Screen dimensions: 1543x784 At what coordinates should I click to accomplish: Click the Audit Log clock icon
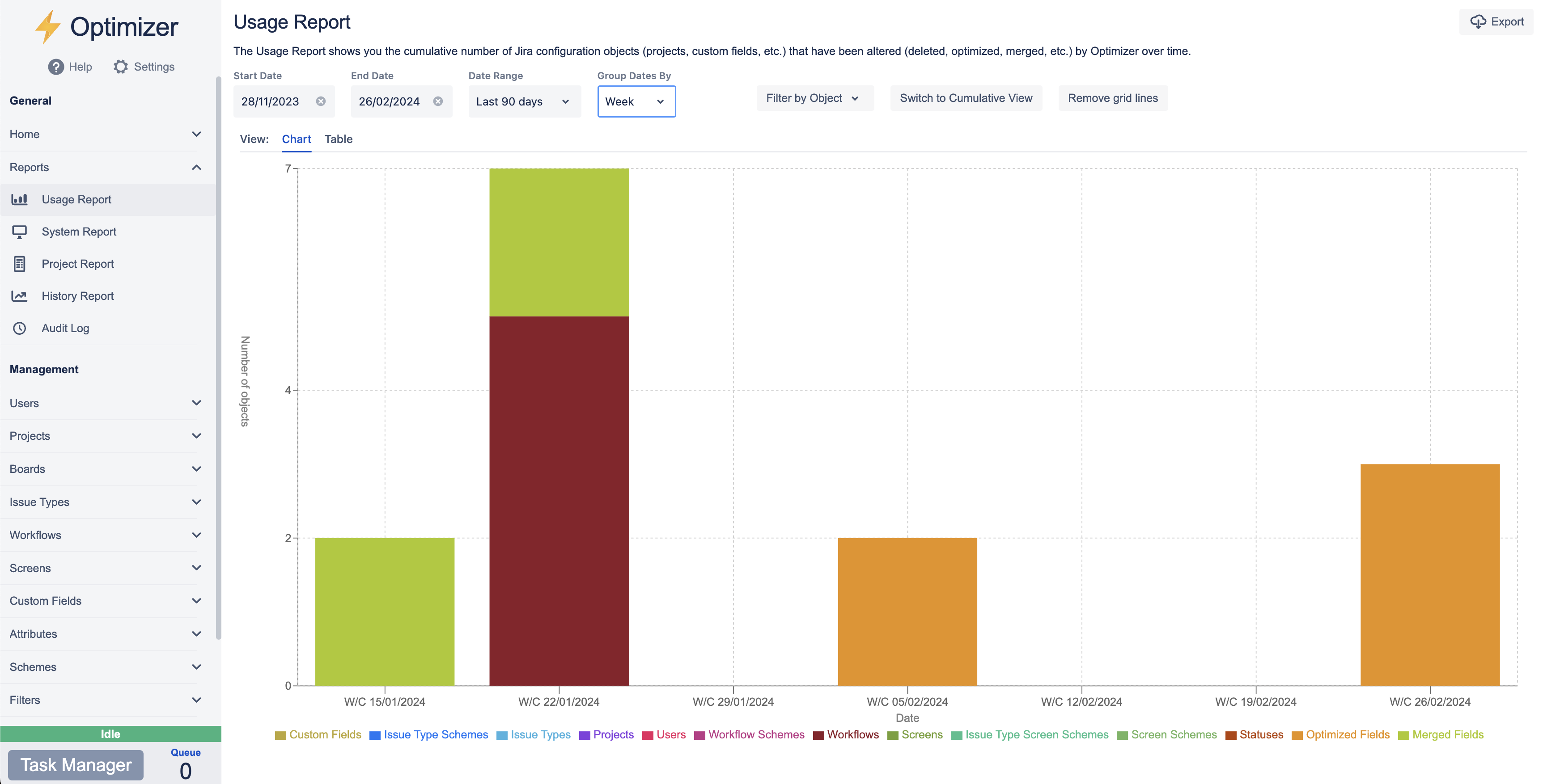coord(19,328)
